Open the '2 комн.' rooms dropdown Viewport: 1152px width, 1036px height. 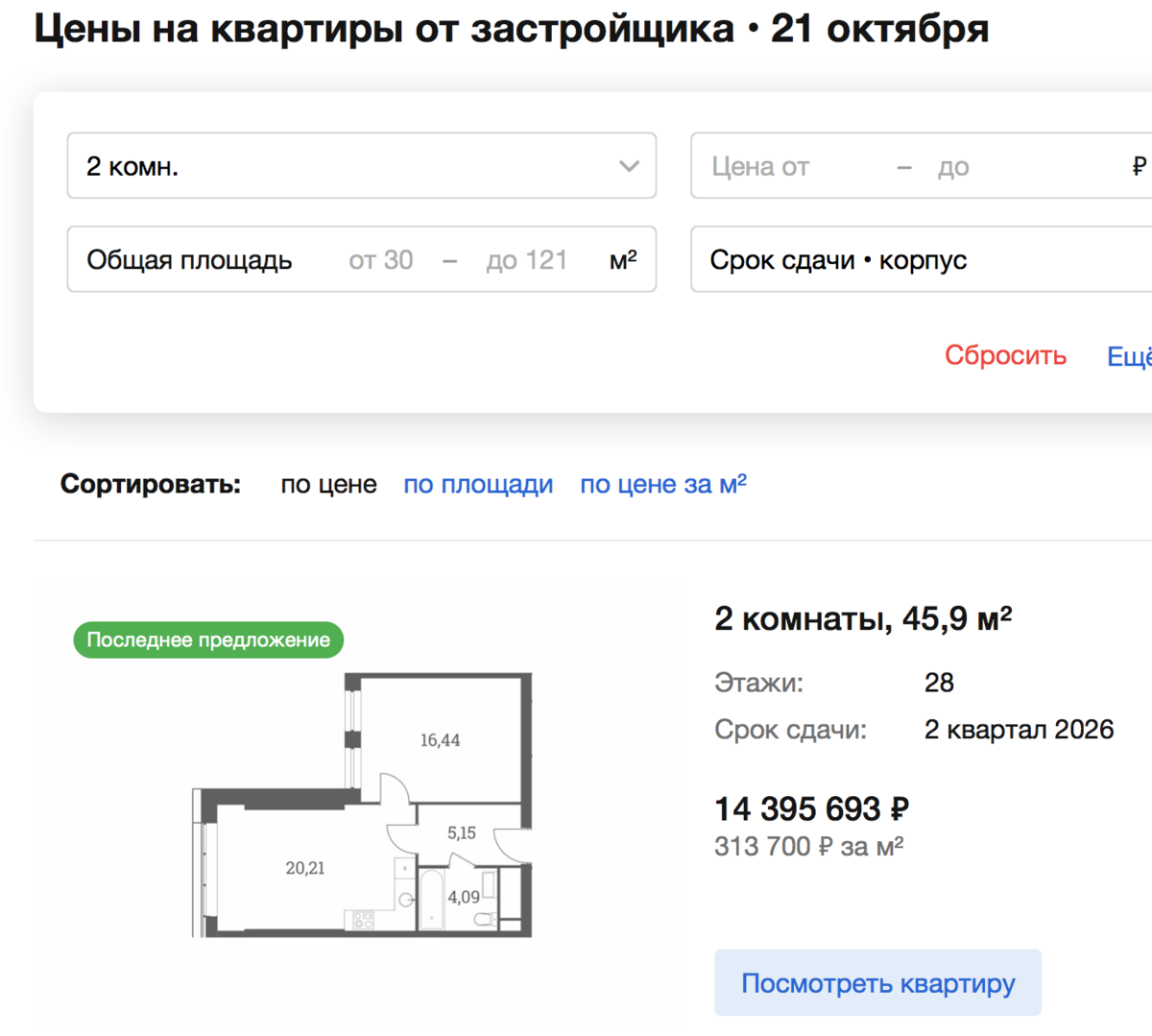click(x=361, y=166)
